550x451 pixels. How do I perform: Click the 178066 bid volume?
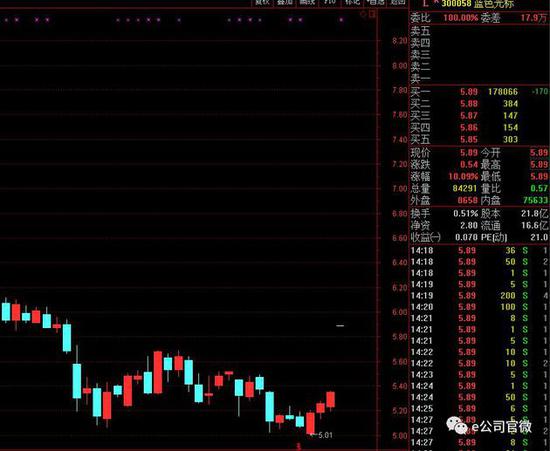503,92
